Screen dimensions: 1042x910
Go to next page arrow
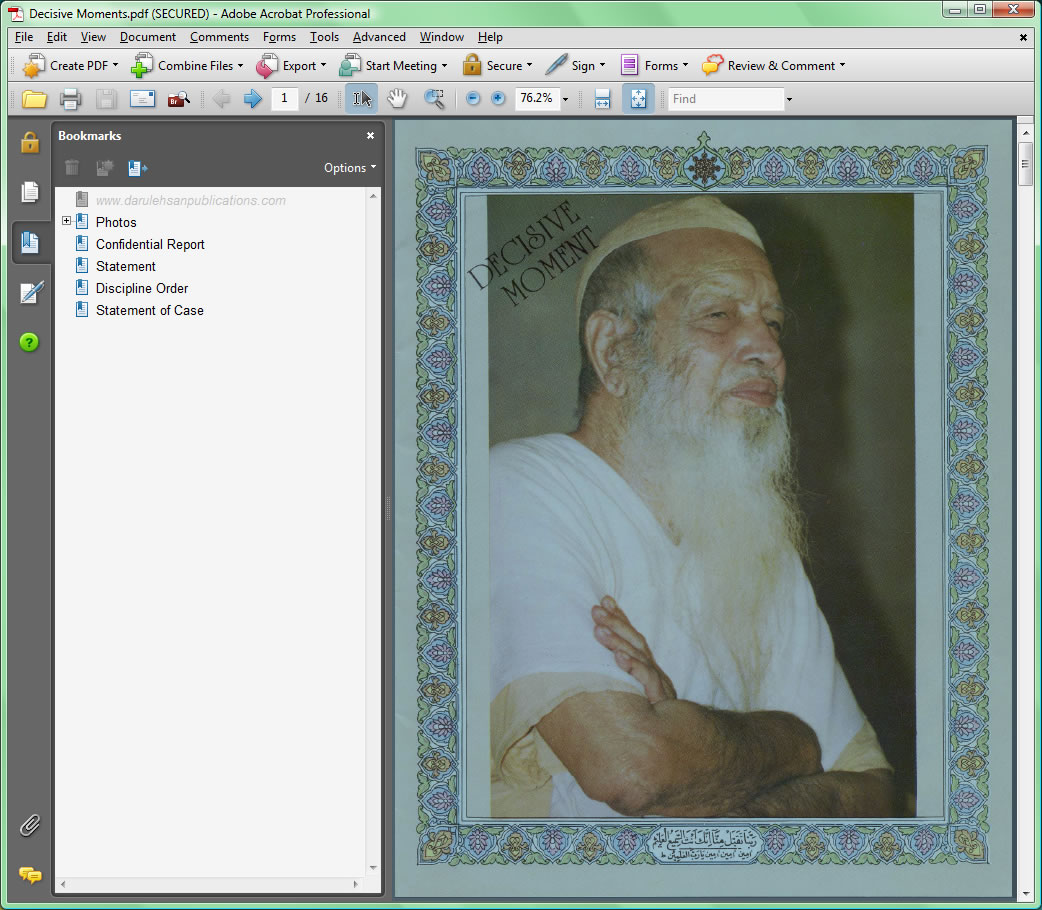click(253, 99)
